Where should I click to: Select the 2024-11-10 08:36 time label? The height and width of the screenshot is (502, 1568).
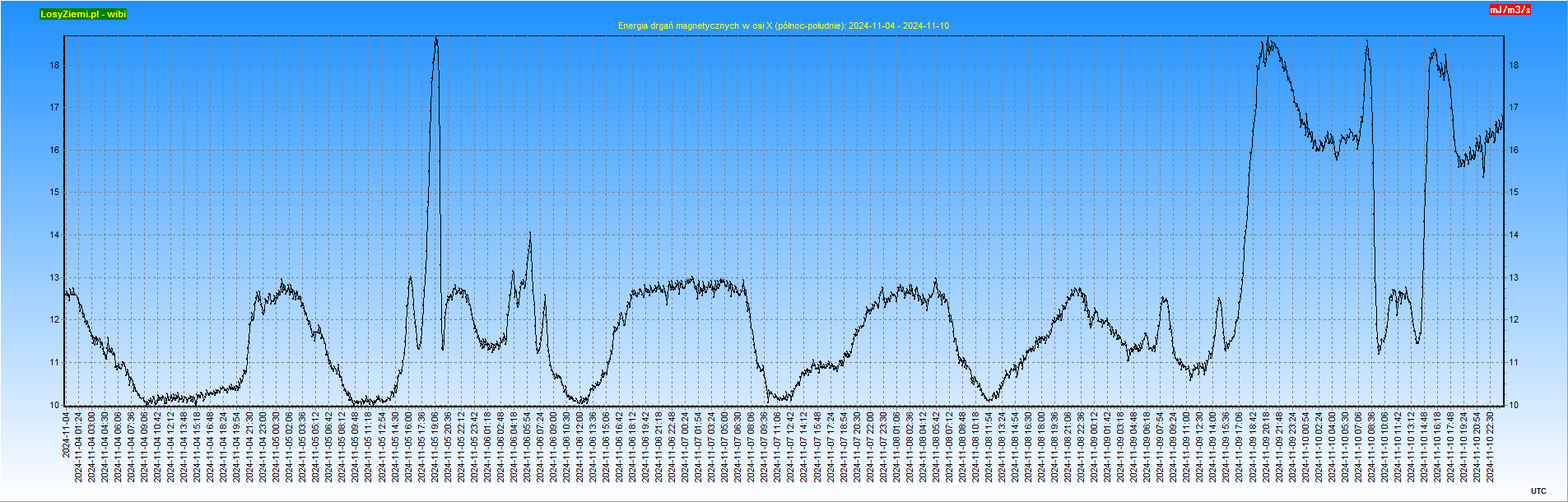[1372, 447]
